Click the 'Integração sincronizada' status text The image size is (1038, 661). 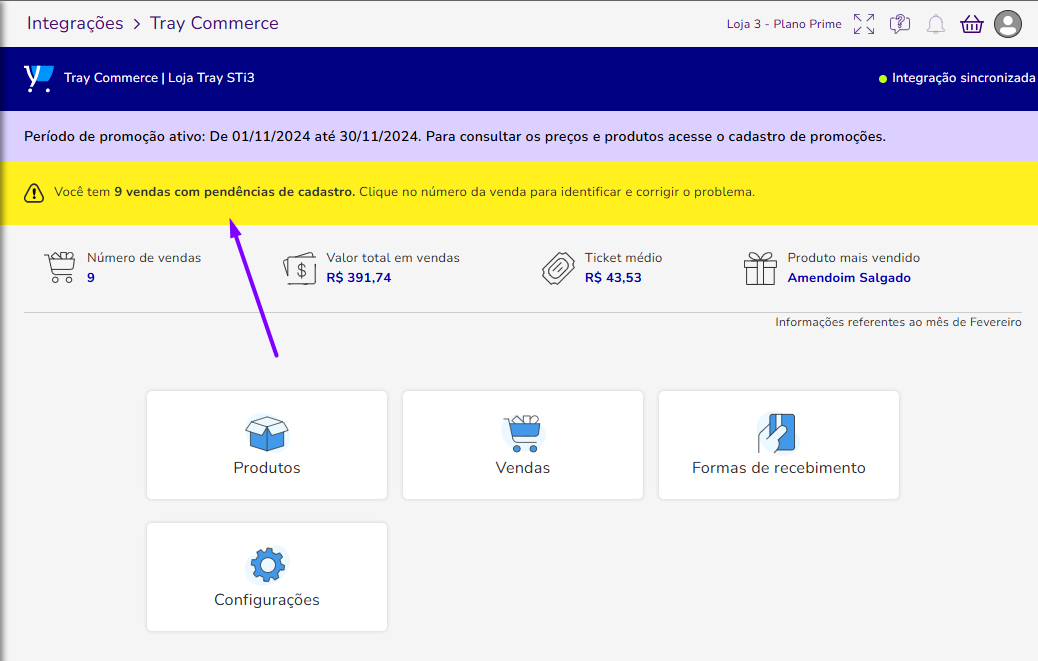pyautogui.click(x=963, y=78)
